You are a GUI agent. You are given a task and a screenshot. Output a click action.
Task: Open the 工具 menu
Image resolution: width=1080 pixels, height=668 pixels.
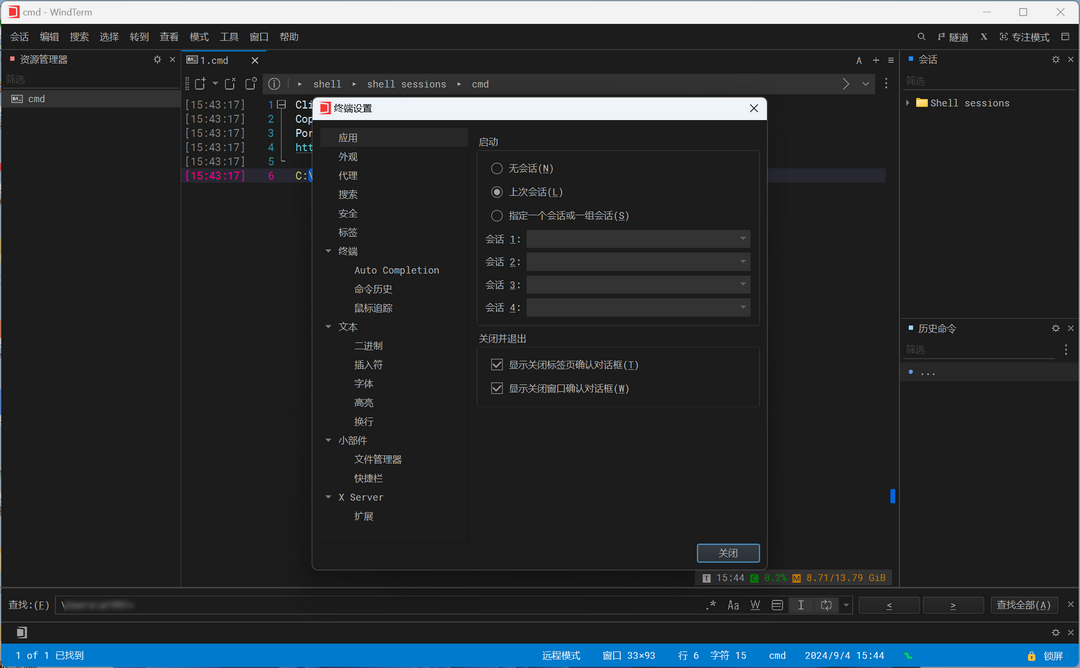228,36
